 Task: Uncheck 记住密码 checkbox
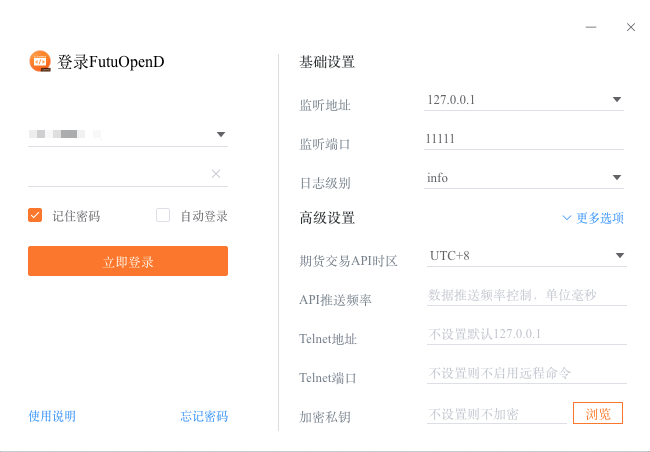point(35,215)
